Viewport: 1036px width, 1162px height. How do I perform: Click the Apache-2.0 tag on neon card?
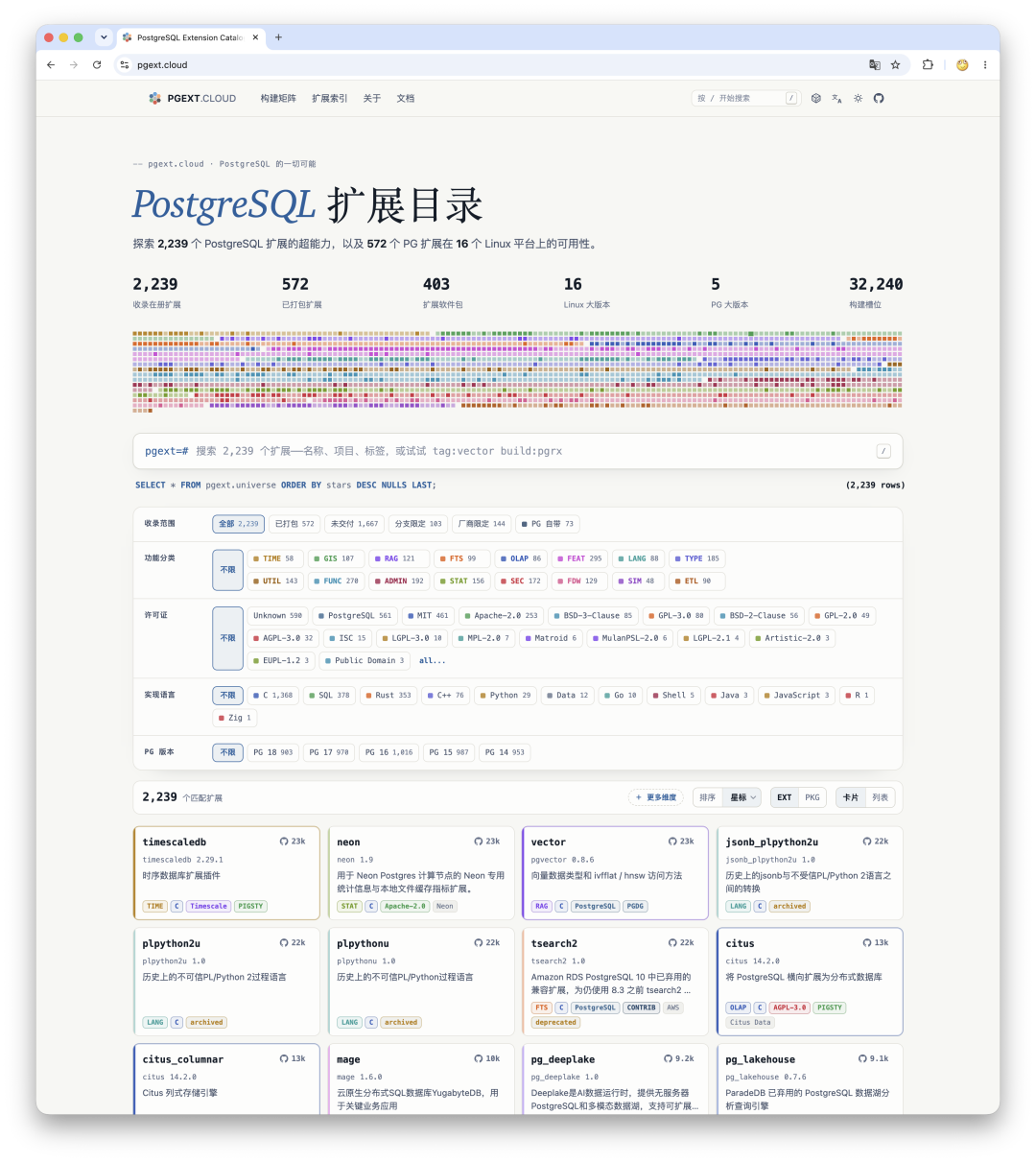coord(405,906)
